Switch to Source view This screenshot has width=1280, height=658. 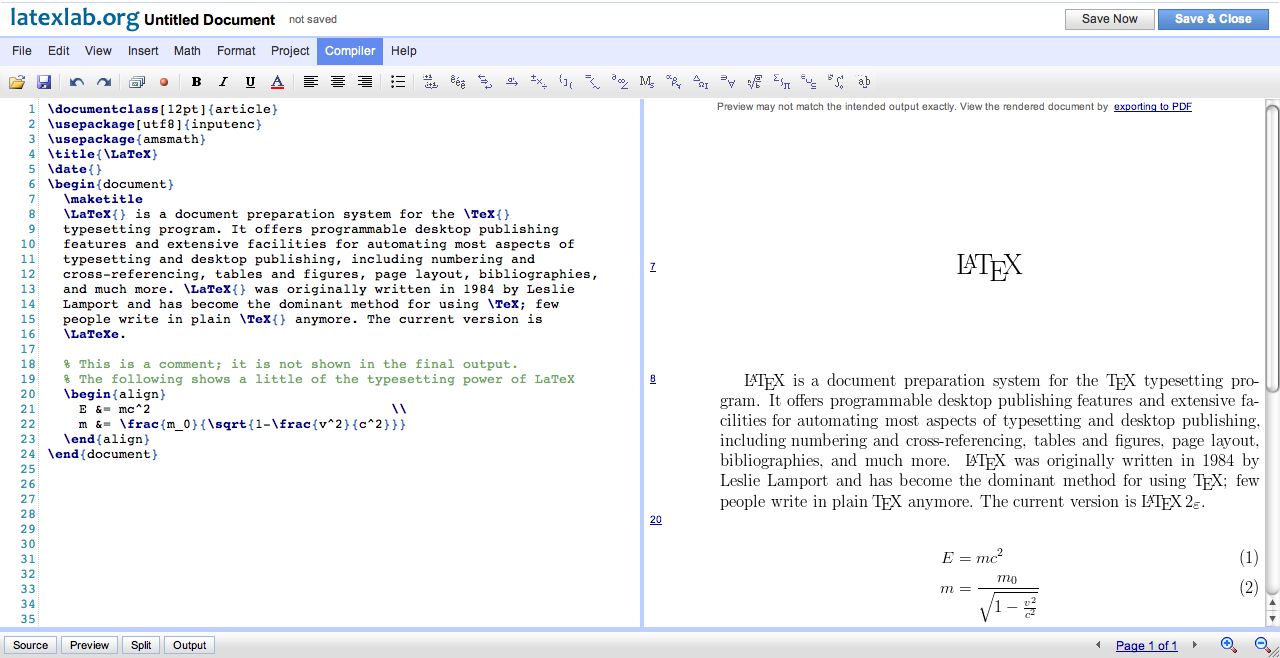[30, 645]
